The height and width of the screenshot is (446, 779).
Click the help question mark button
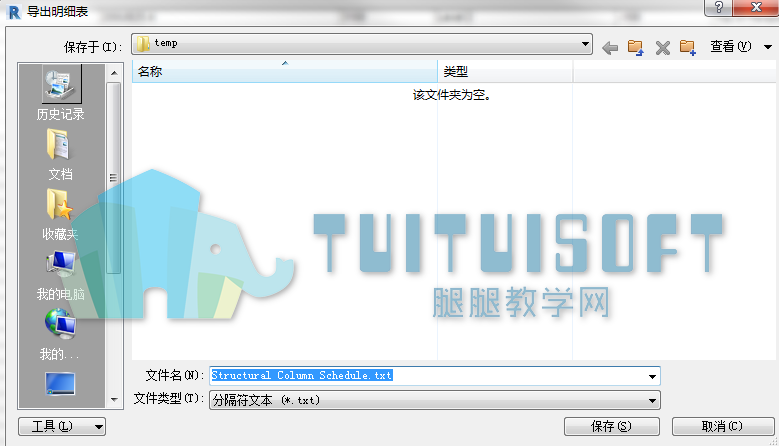click(x=718, y=7)
